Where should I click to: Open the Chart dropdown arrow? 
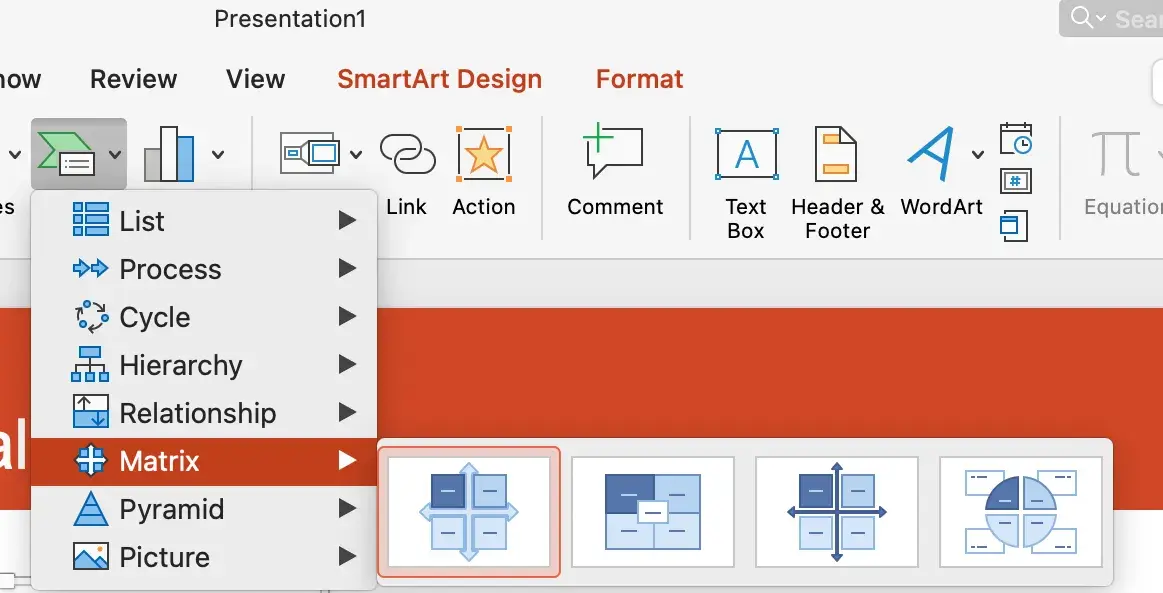217,155
